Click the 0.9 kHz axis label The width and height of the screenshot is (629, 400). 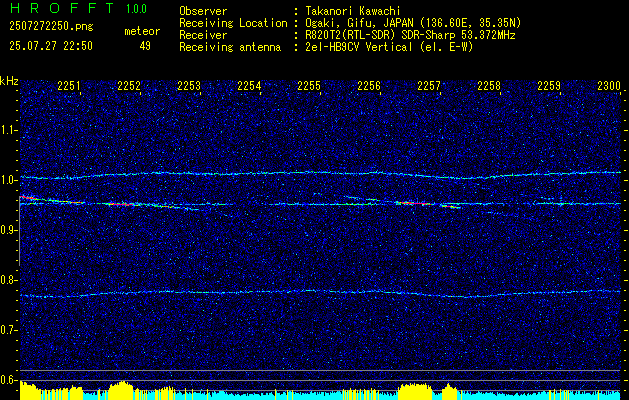9,230
